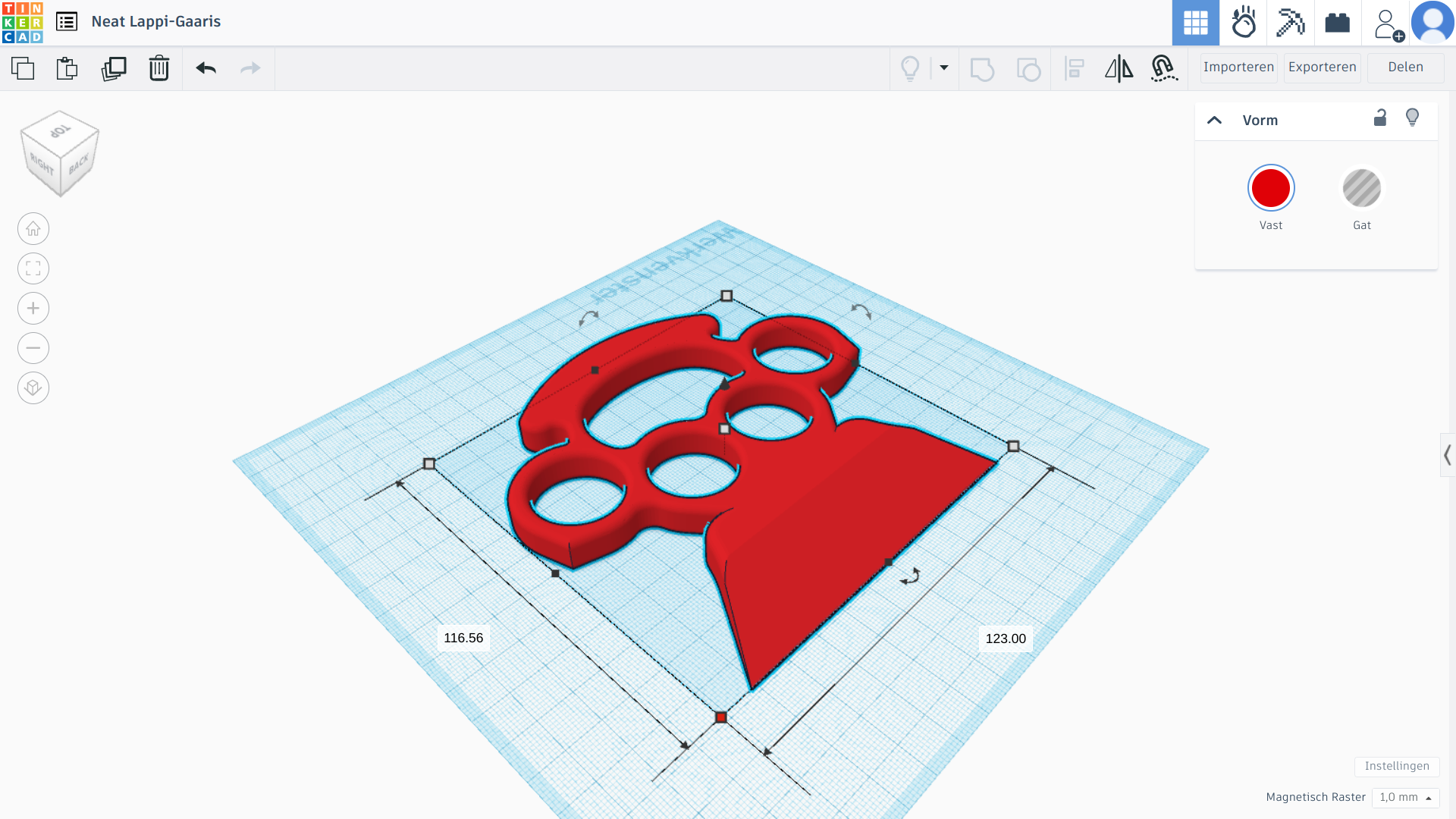
Task: Undo the last action
Action: tap(206, 68)
